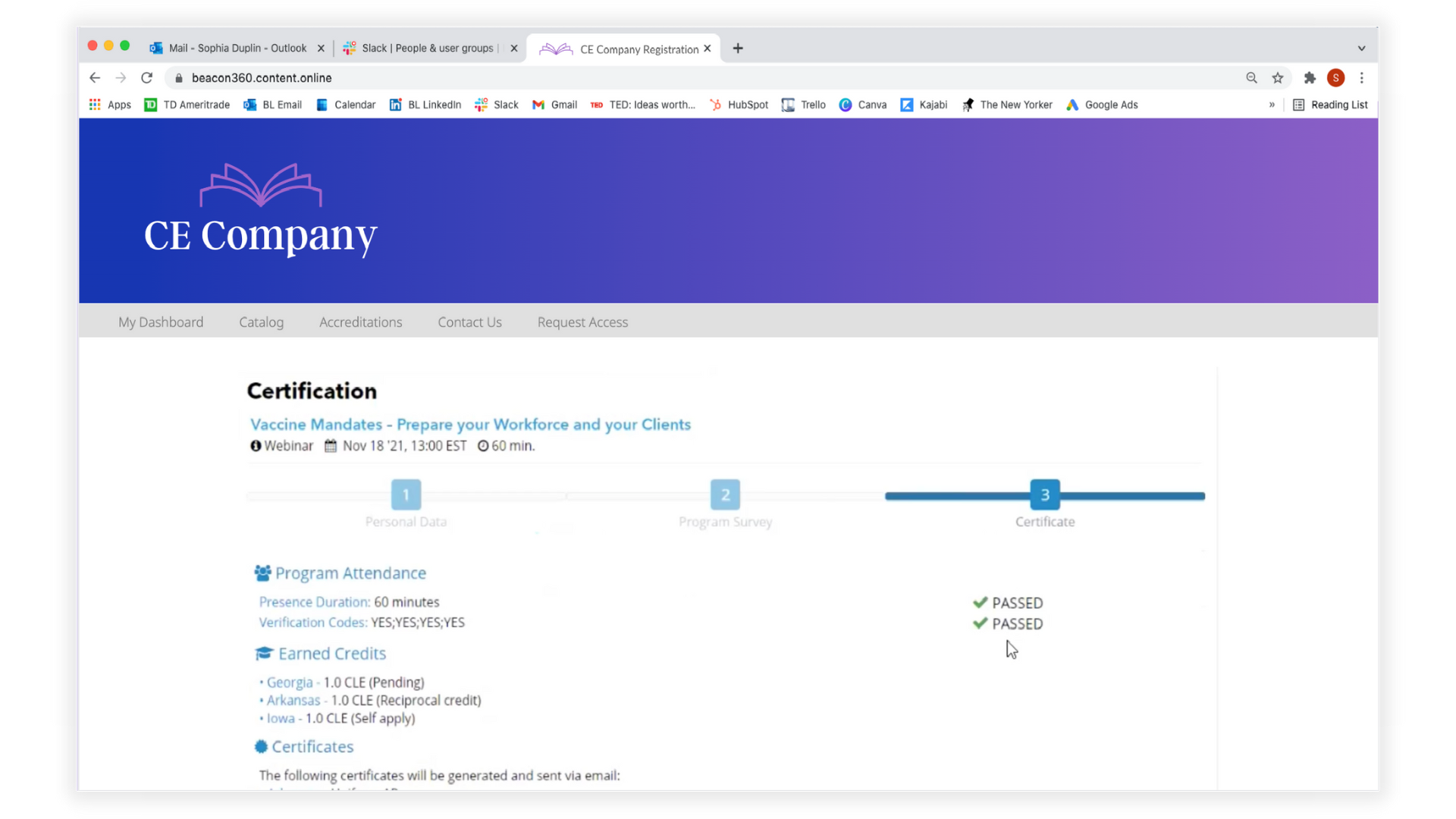
Task: Open the Chrome extensions puzzle icon
Action: tap(1310, 77)
